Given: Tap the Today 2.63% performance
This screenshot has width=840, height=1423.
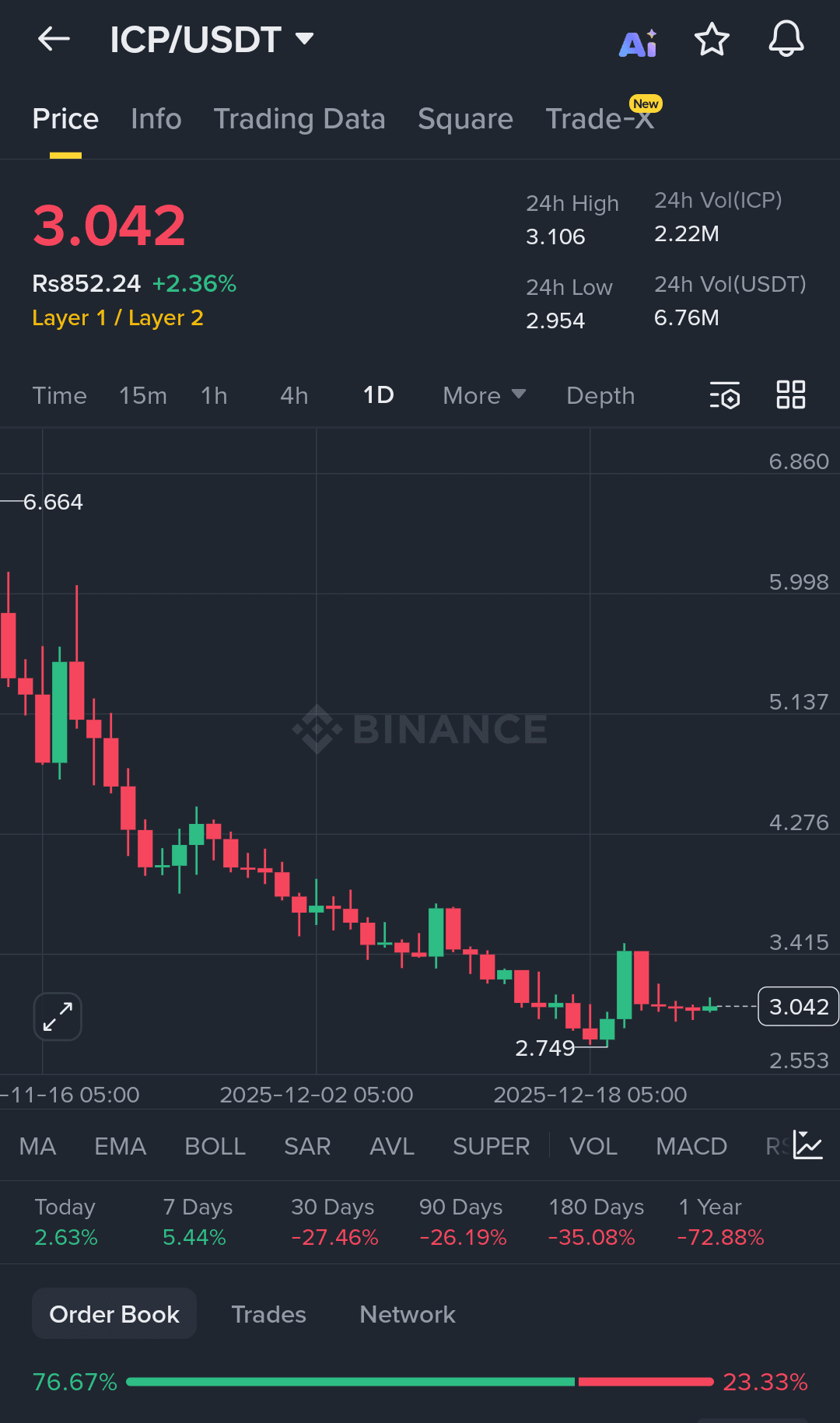Looking at the screenshot, I should coord(66,1221).
